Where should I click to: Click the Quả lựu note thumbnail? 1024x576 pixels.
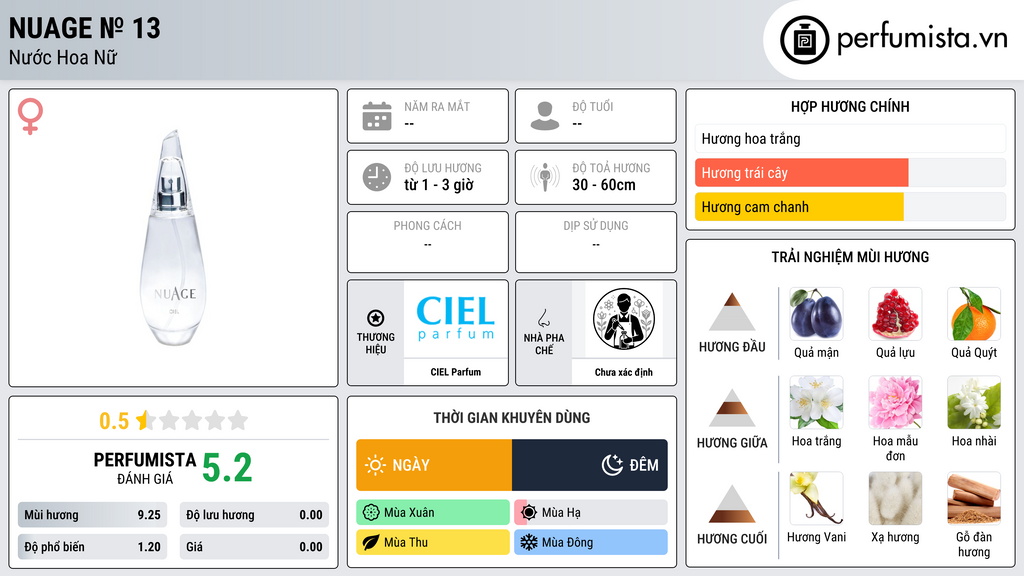pos(895,314)
